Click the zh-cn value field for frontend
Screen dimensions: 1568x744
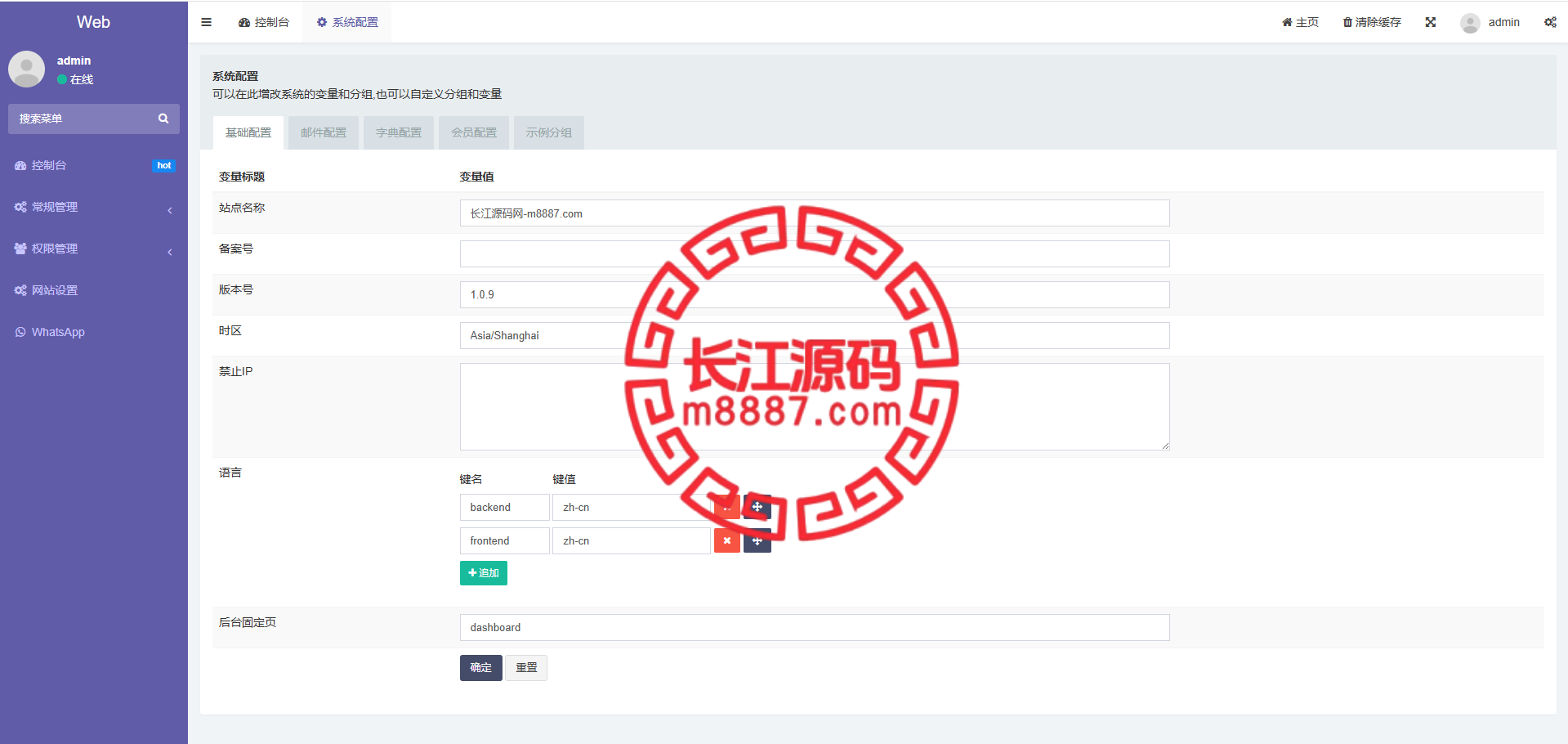pyautogui.click(x=632, y=540)
